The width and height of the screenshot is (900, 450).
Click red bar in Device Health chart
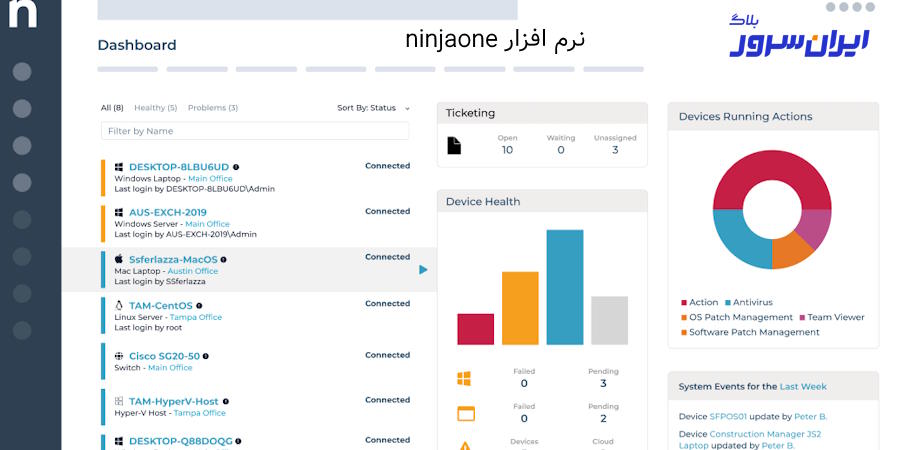pyautogui.click(x=475, y=329)
